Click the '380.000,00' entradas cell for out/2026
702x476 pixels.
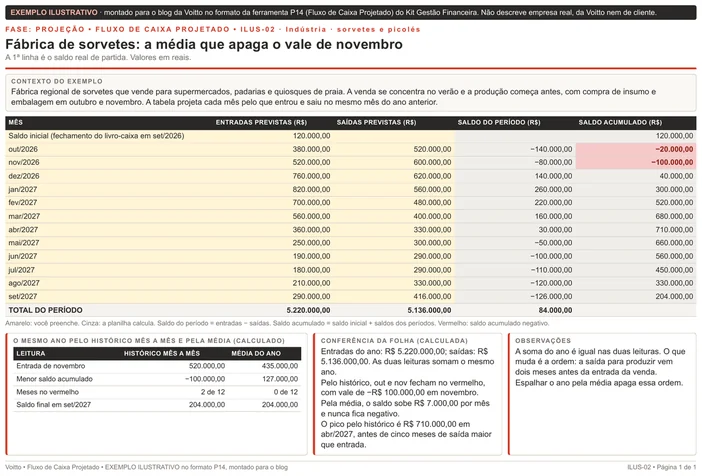311,149
